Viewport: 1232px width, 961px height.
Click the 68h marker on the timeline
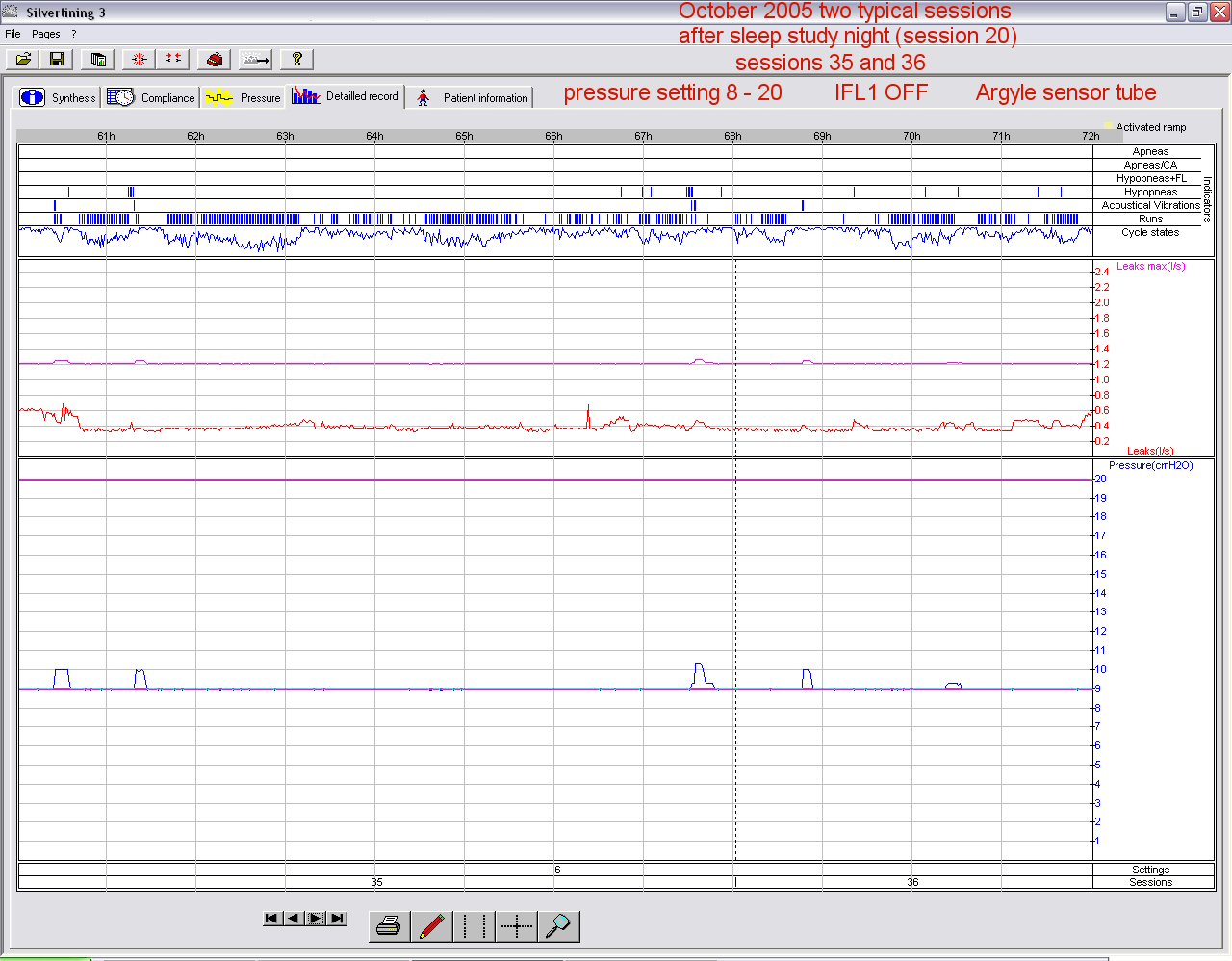[x=732, y=136]
